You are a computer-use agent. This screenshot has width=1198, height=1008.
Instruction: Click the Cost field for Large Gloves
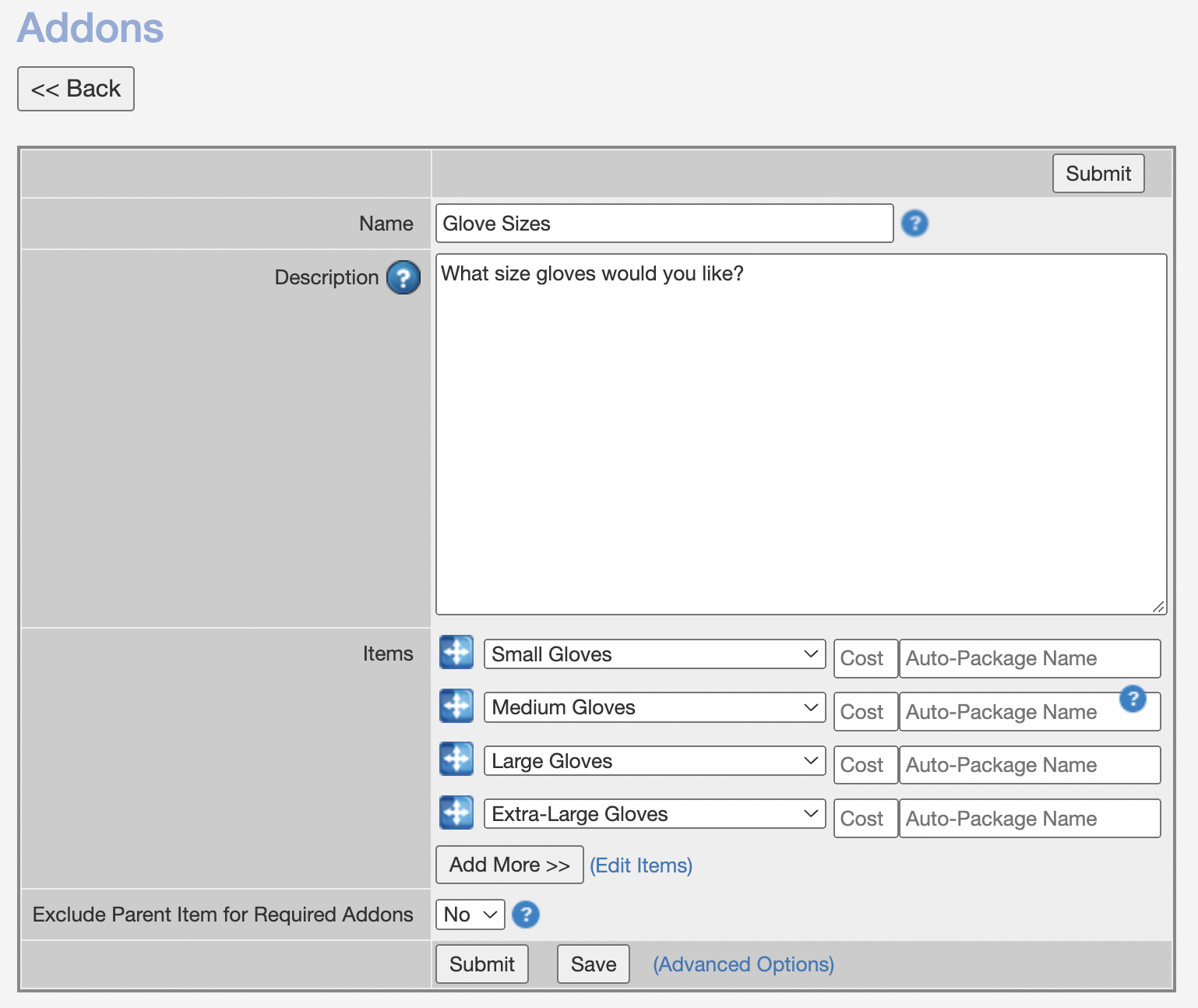coord(865,765)
